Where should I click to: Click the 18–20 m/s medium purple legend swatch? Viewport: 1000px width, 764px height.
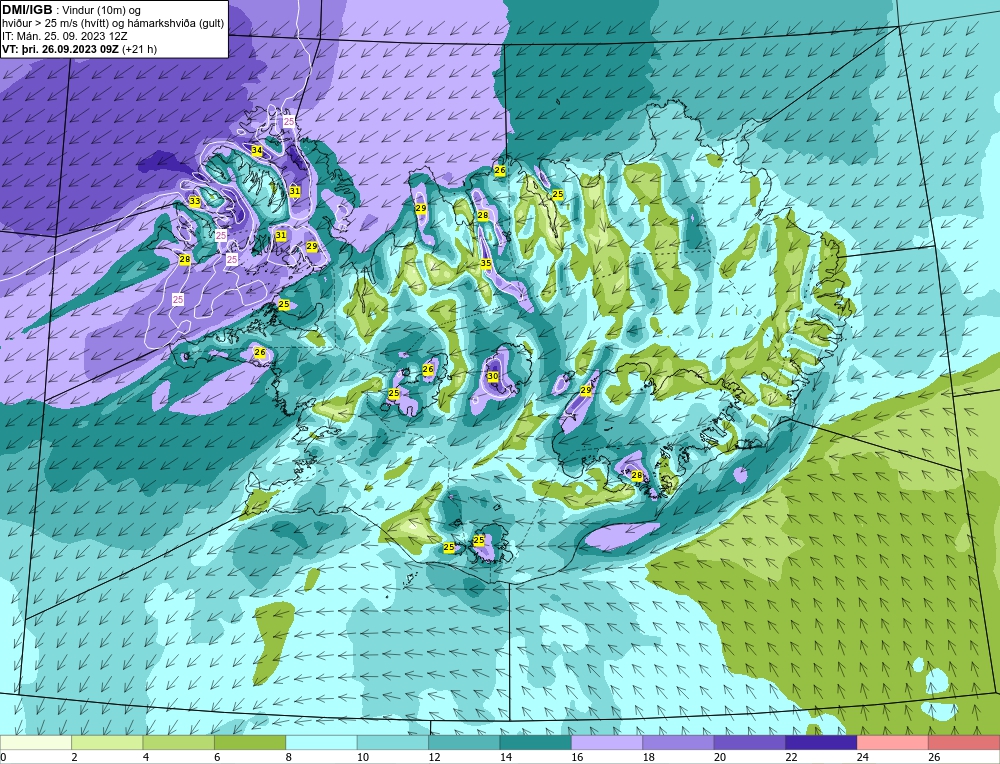click(x=679, y=742)
